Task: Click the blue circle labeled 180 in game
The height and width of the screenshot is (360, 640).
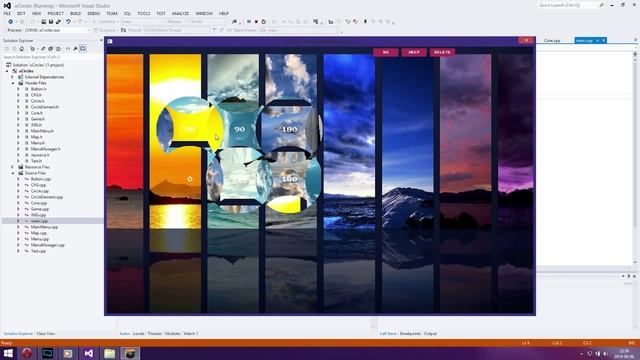Action: 289,129
